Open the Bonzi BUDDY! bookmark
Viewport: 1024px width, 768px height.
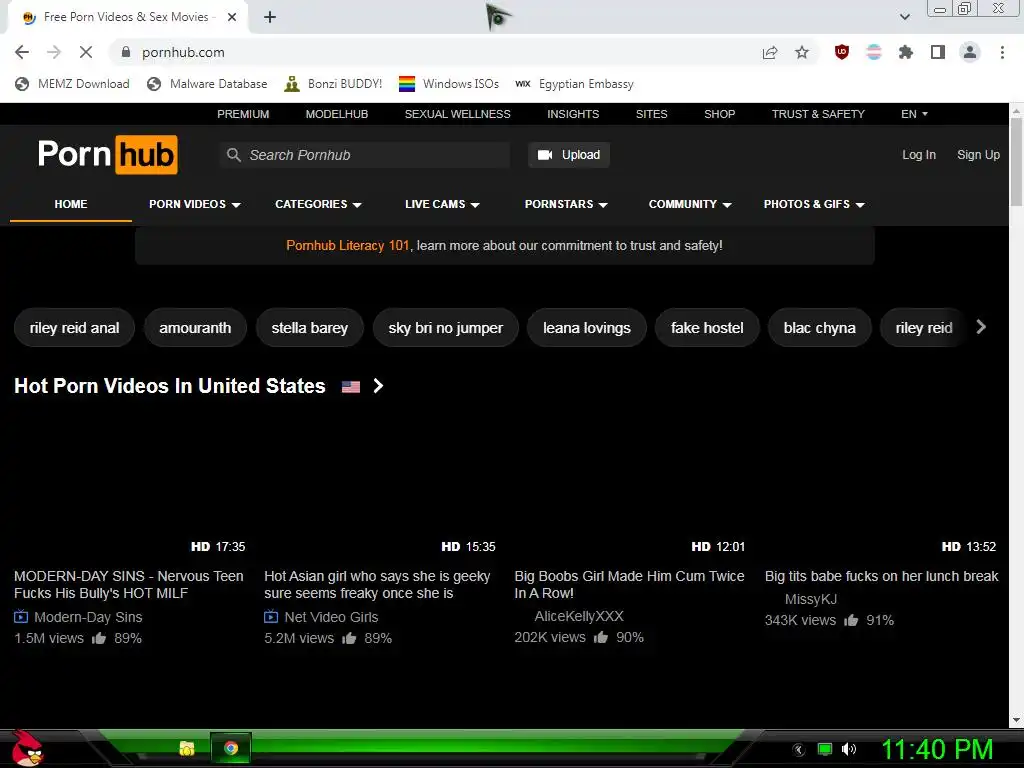pyautogui.click(x=333, y=84)
